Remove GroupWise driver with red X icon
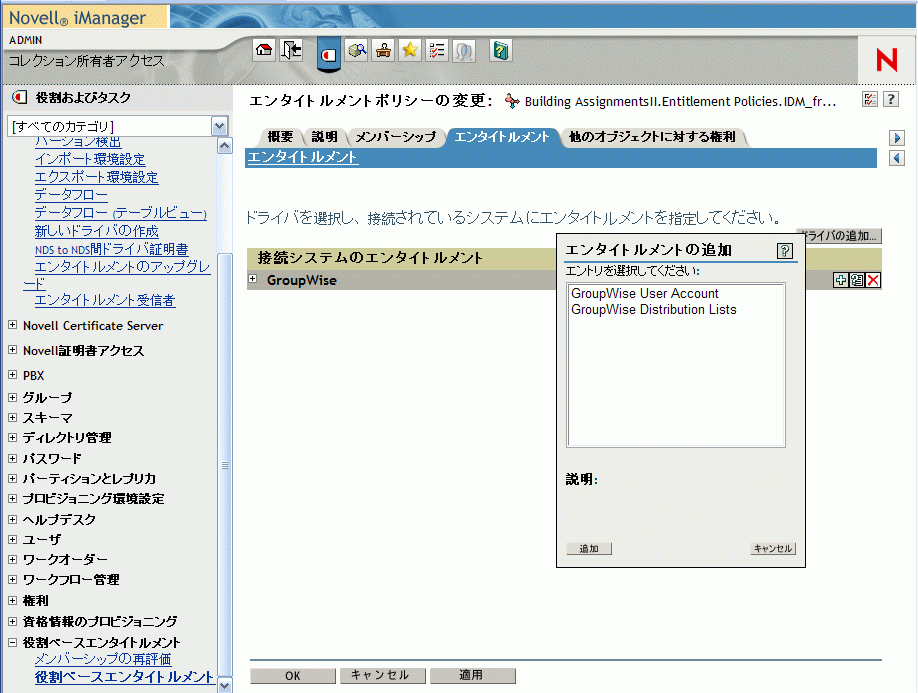The width and height of the screenshot is (918, 693). (x=873, y=280)
